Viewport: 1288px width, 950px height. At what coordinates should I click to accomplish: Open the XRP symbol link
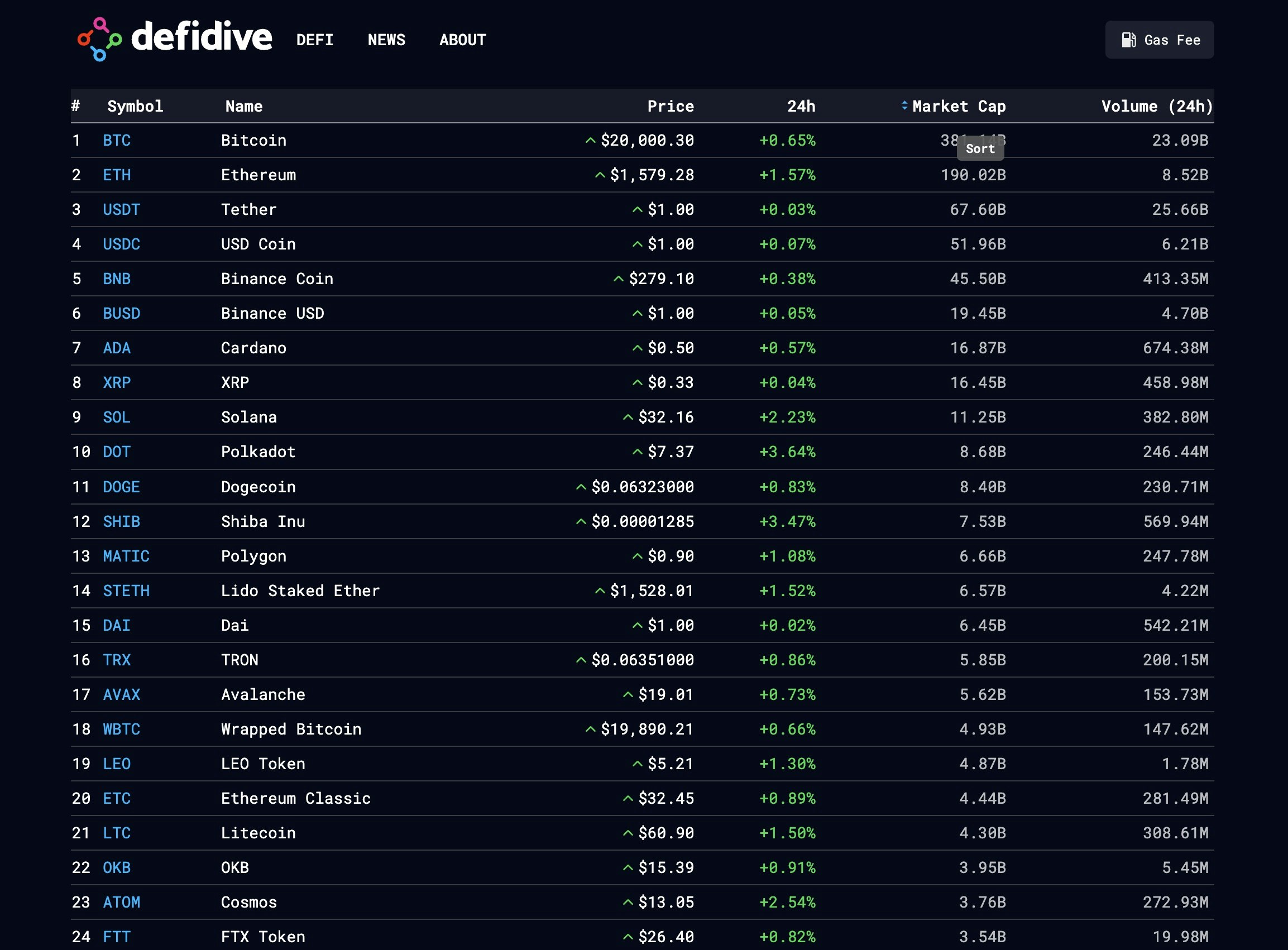(117, 382)
